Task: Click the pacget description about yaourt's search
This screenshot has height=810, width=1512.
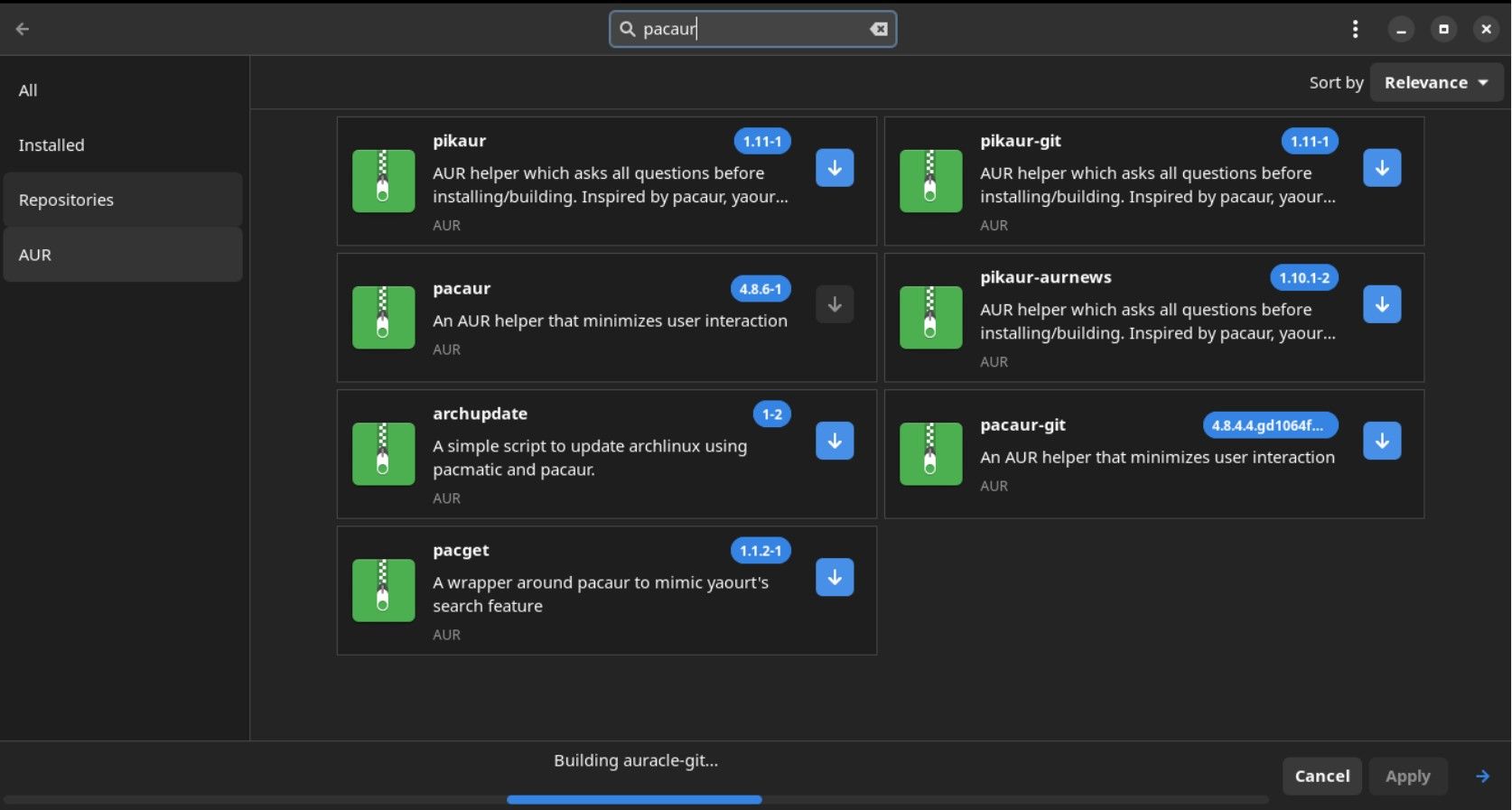Action: [601, 594]
